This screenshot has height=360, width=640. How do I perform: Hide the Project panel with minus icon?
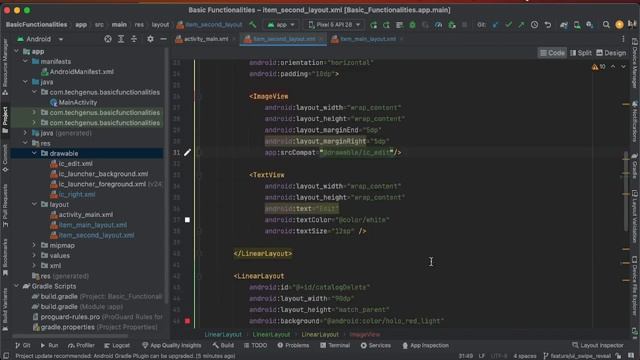(x=163, y=39)
